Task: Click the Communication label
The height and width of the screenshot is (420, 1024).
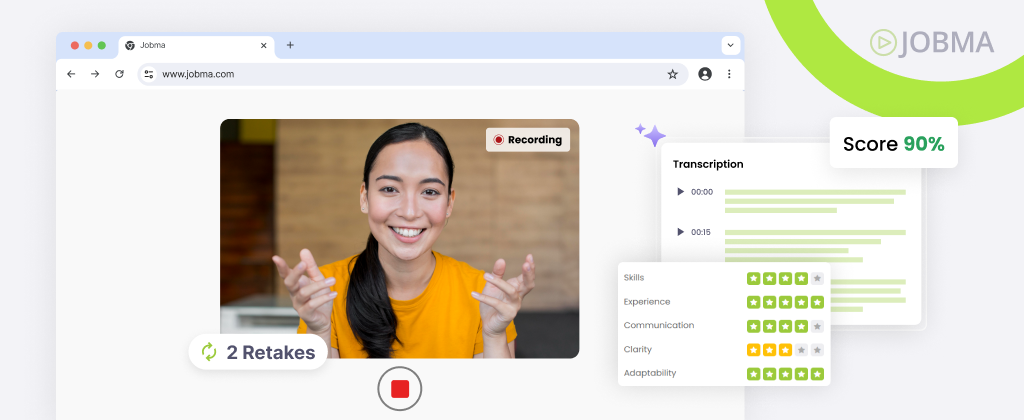Action: (659, 325)
